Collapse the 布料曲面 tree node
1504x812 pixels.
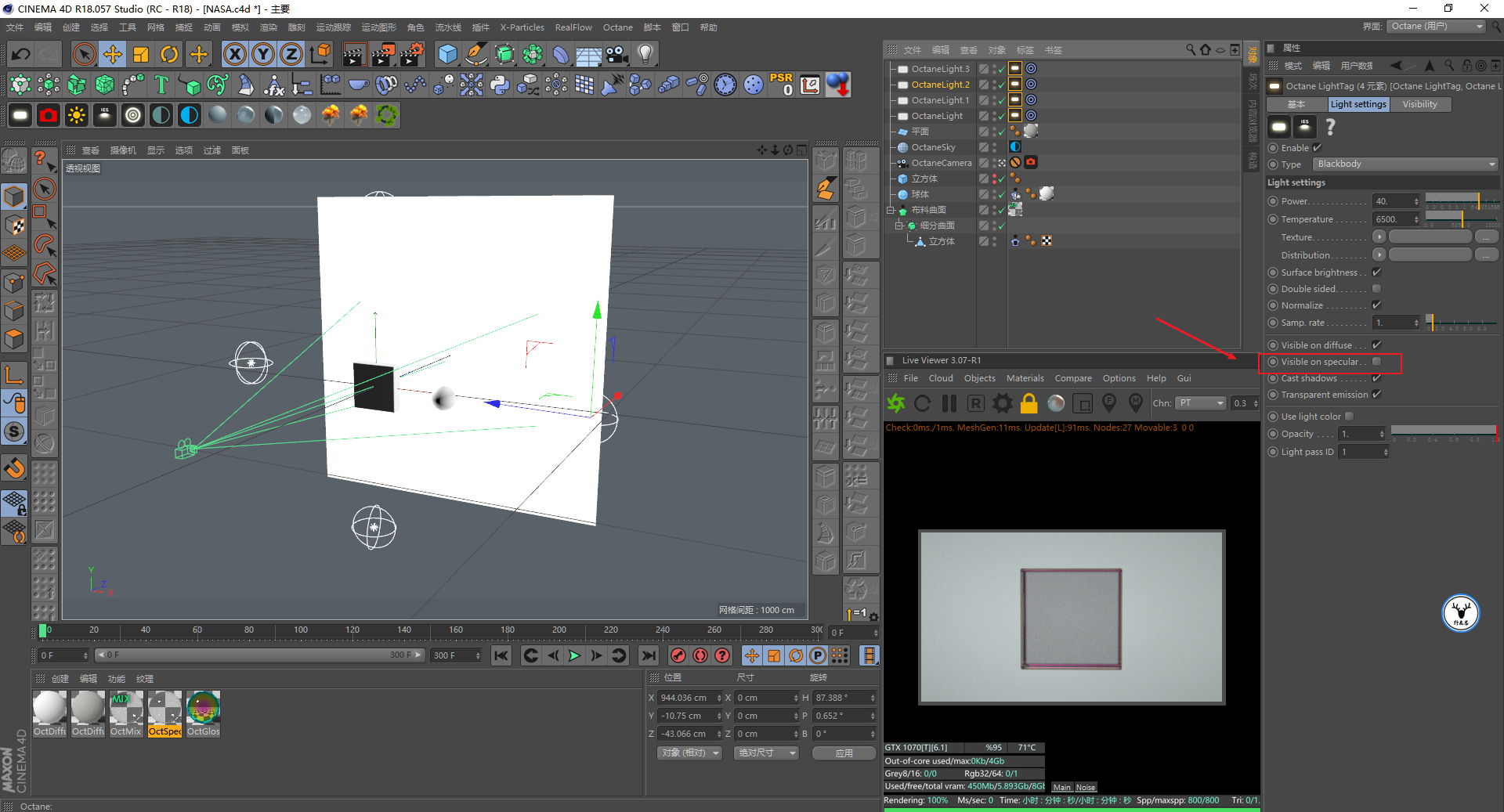click(891, 210)
